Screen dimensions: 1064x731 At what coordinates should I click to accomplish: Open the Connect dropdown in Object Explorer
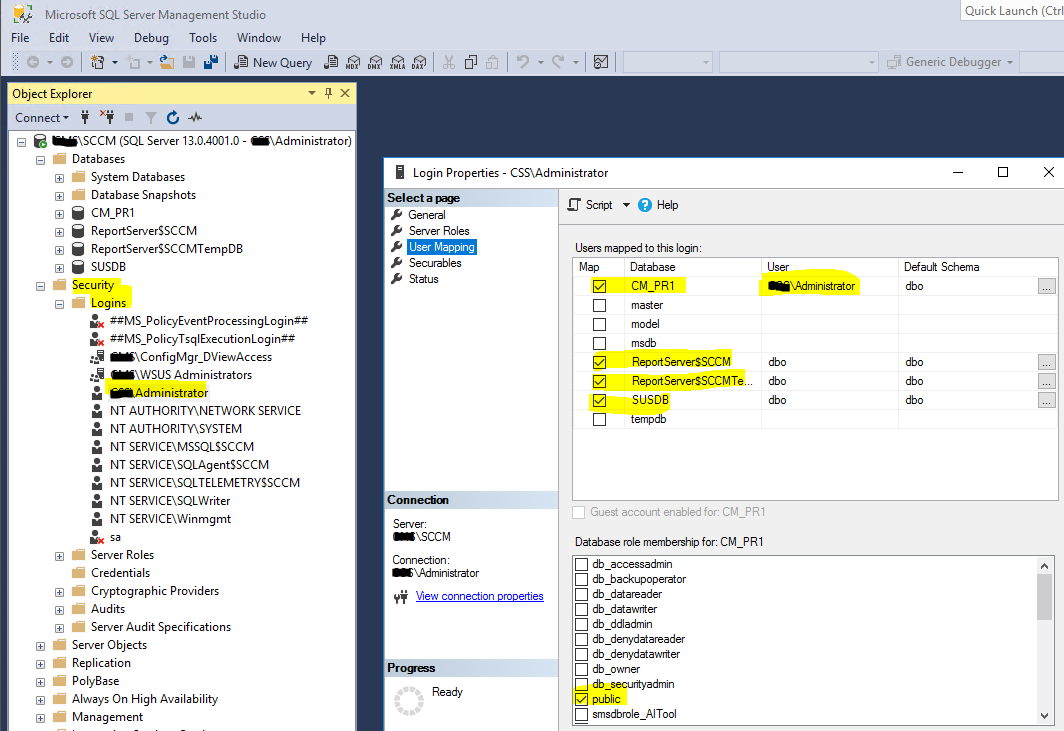pyautogui.click(x=42, y=117)
